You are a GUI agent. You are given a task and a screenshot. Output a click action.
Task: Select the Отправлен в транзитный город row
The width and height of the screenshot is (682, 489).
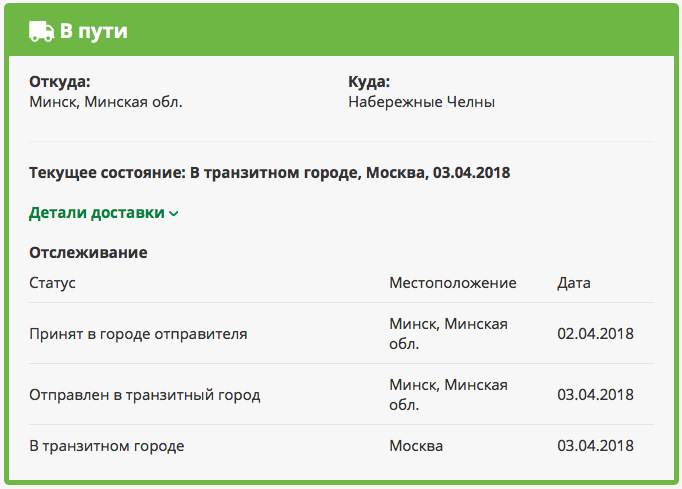coord(145,394)
